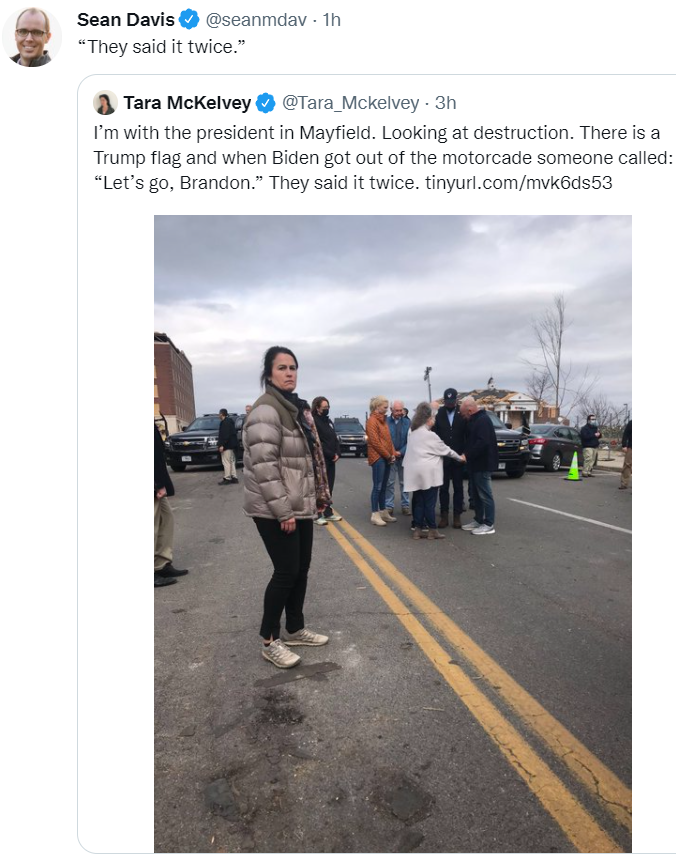Click the verified badge beside Tara McKelvey
Image resolution: width=676 pixels, height=861 pixels.
point(266,103)
